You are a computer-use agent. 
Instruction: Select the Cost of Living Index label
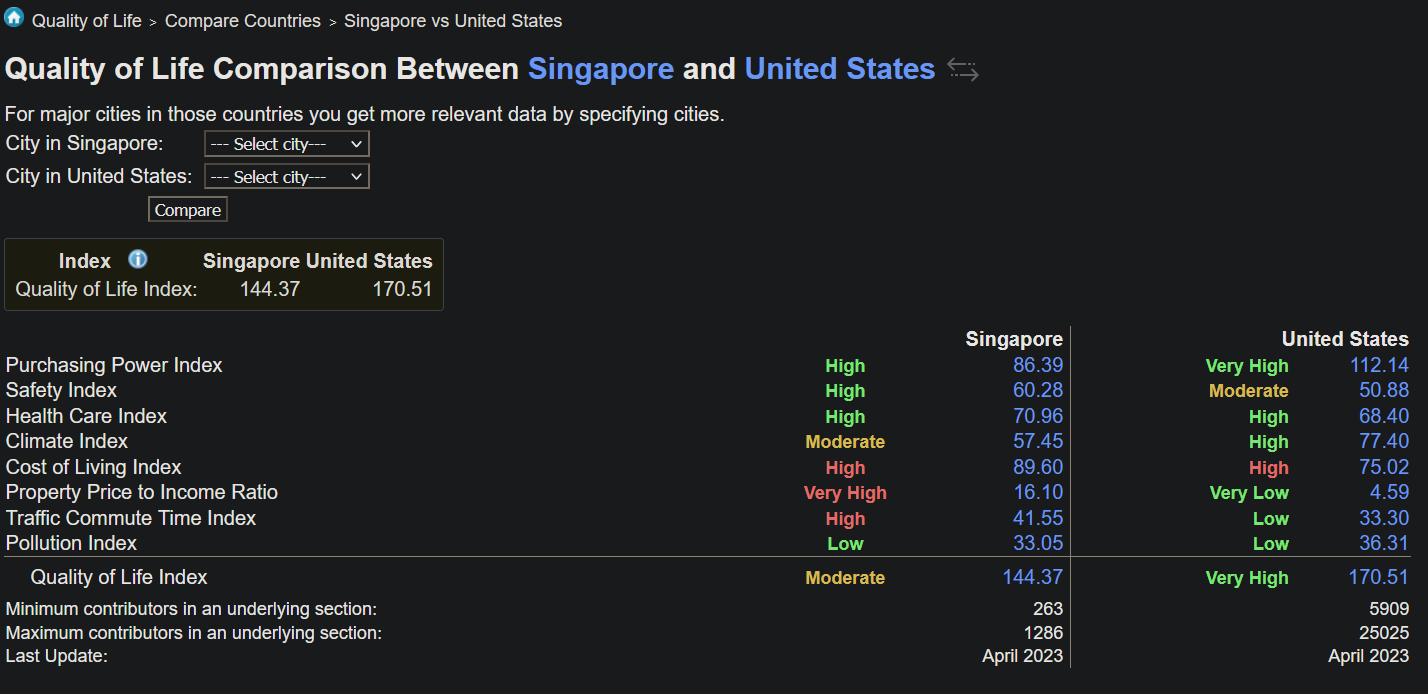(x=94, y=467)
